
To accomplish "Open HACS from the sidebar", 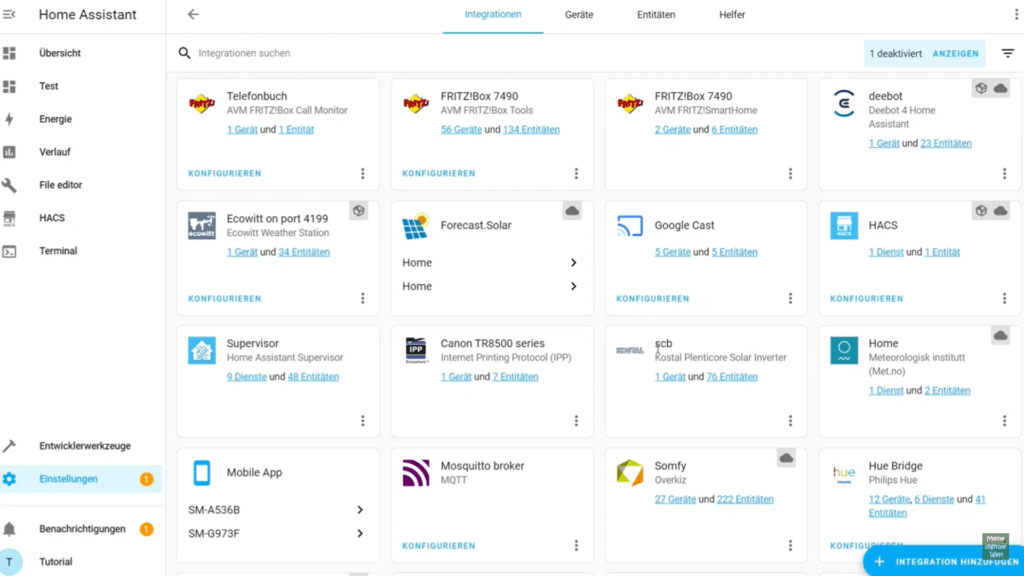I will pos(52,218).
